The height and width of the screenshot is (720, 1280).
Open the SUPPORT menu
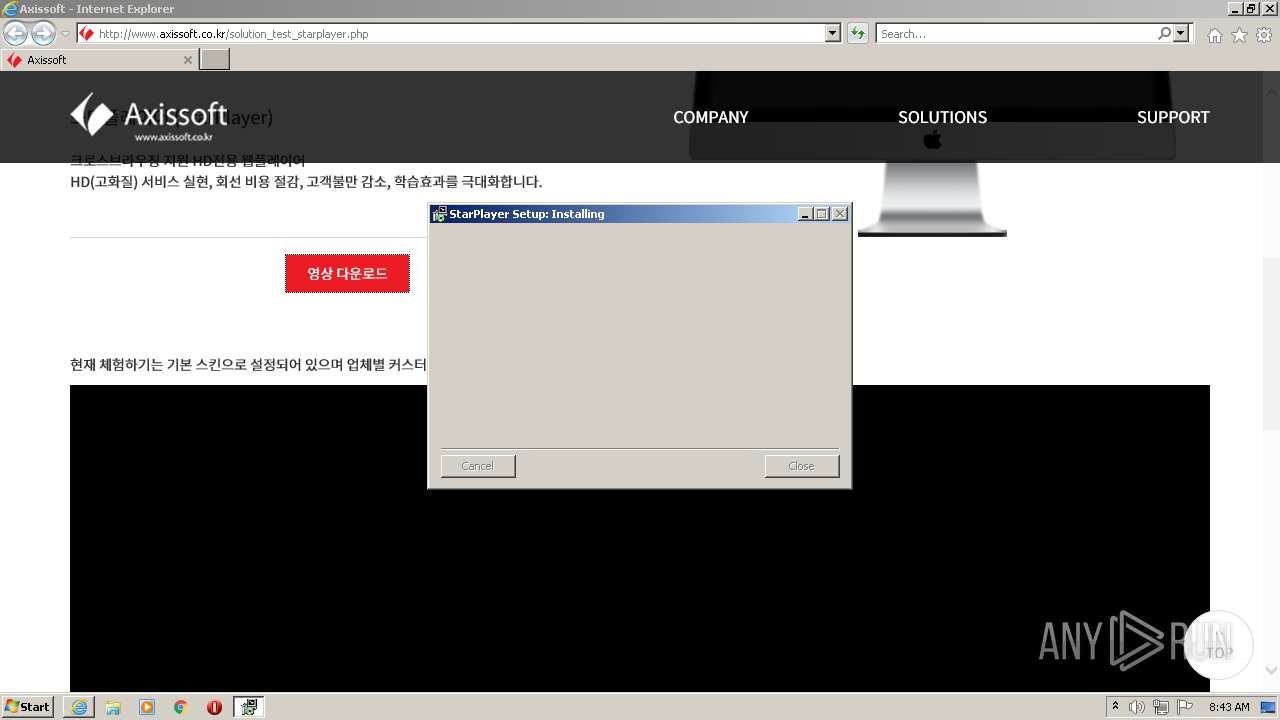pos(1173,117)
